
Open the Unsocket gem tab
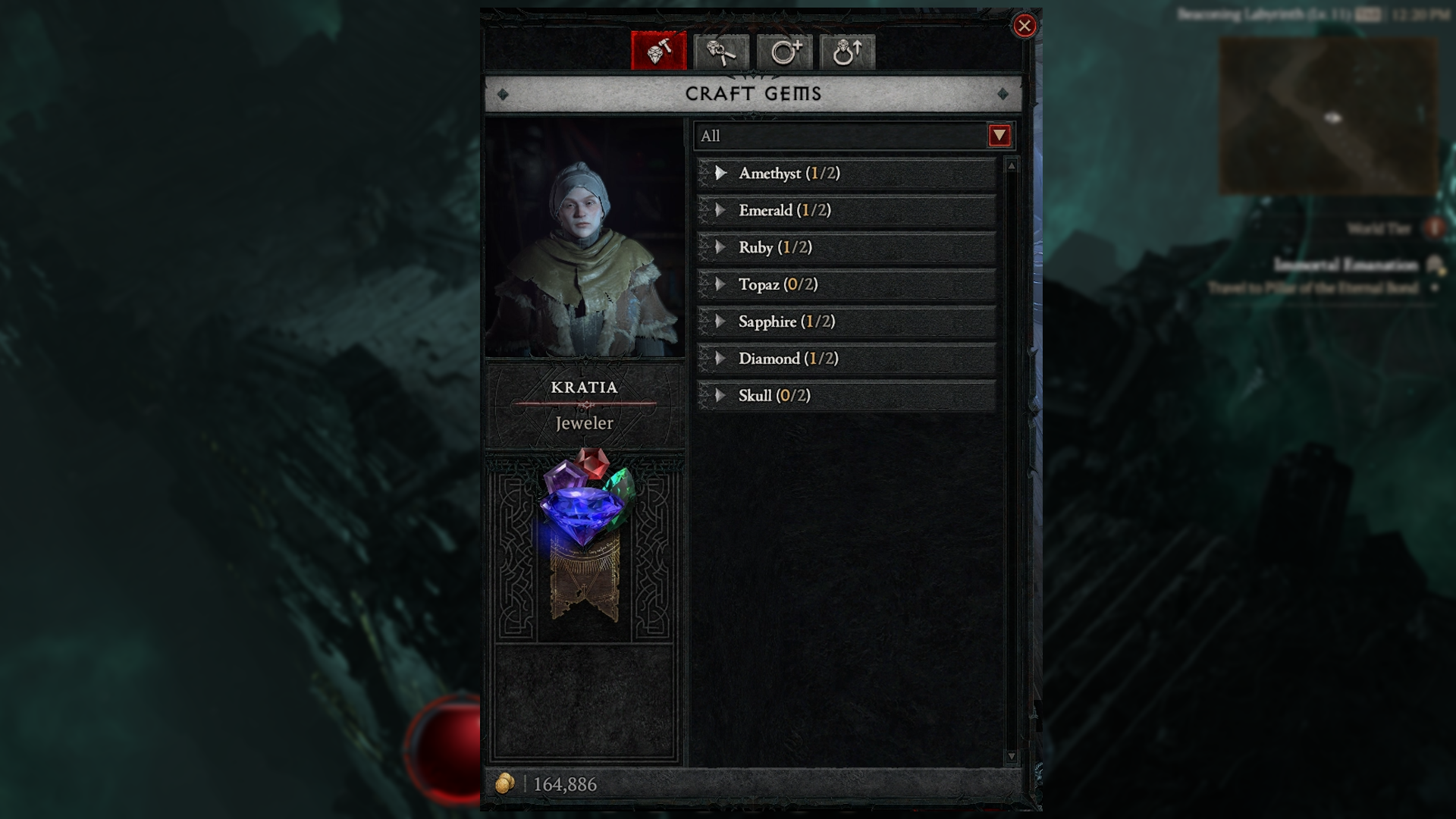[x=721, y=52]
